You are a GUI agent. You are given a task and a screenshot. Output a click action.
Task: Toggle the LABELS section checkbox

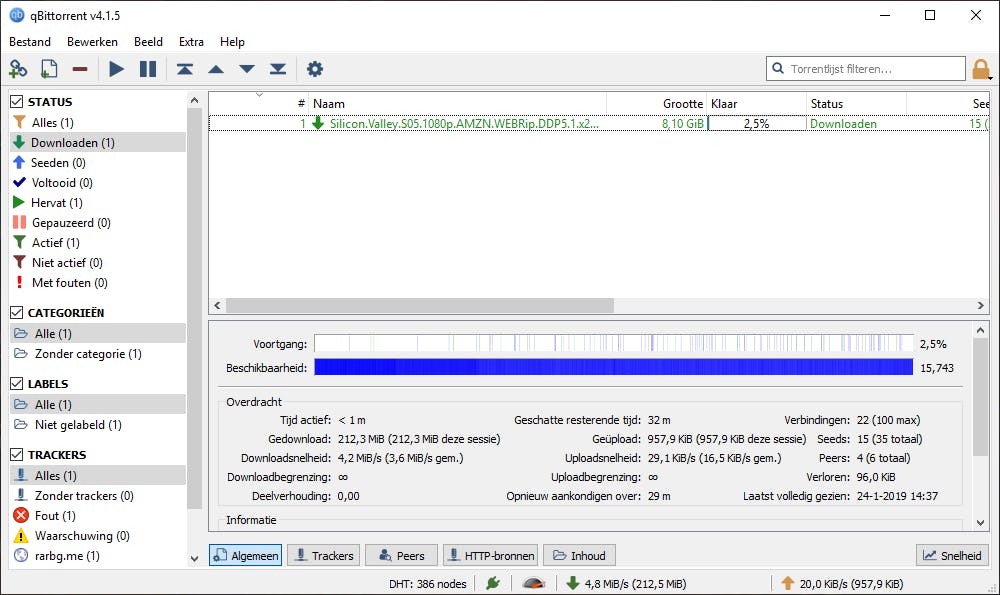tap(17, 383)
